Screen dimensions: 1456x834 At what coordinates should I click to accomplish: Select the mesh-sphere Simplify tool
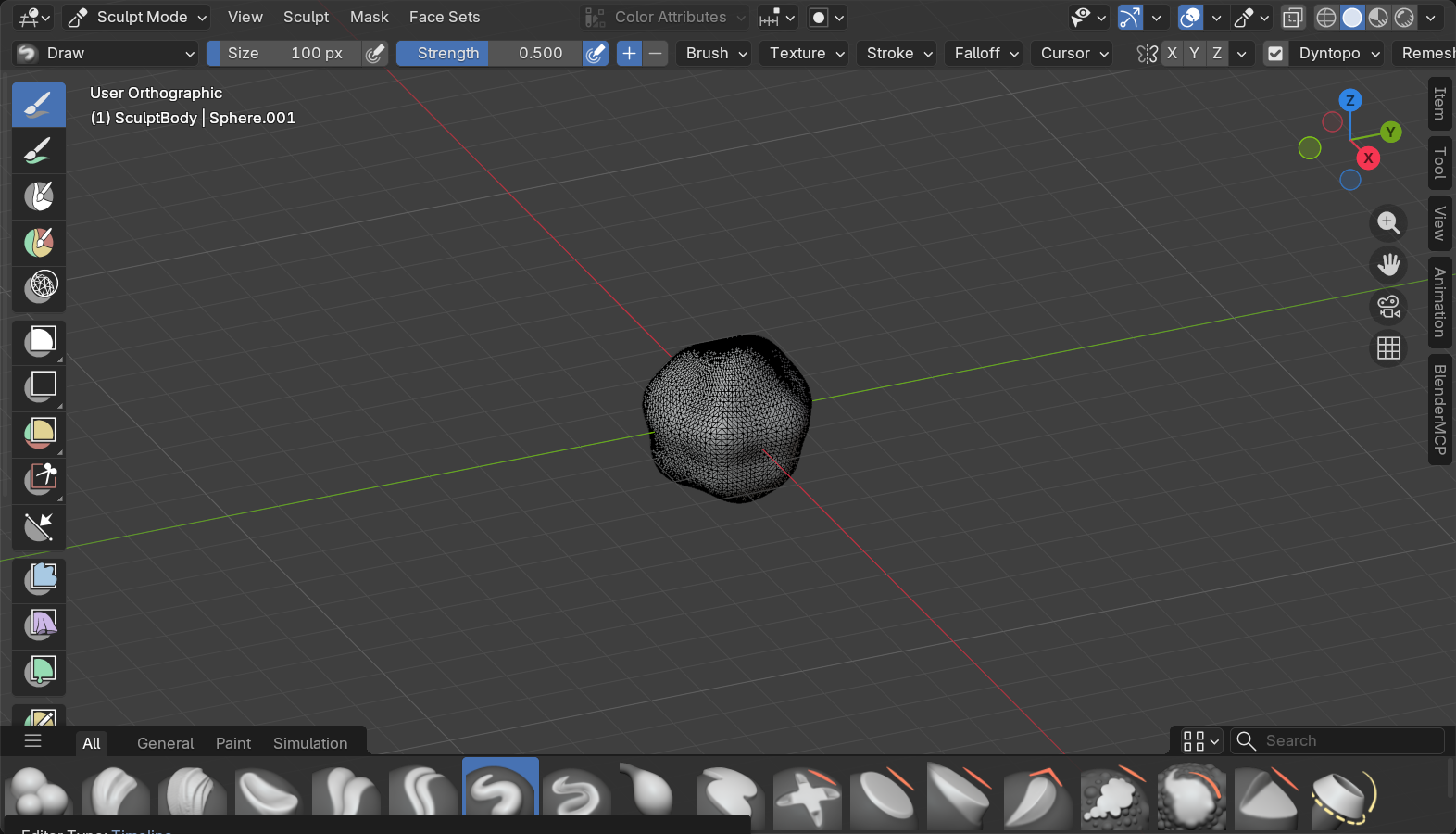pos(39,288)
